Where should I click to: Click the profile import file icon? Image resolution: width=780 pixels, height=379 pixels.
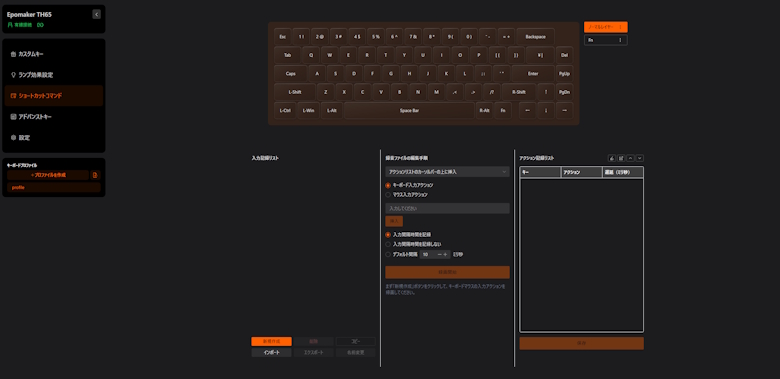tap(96, 175)
